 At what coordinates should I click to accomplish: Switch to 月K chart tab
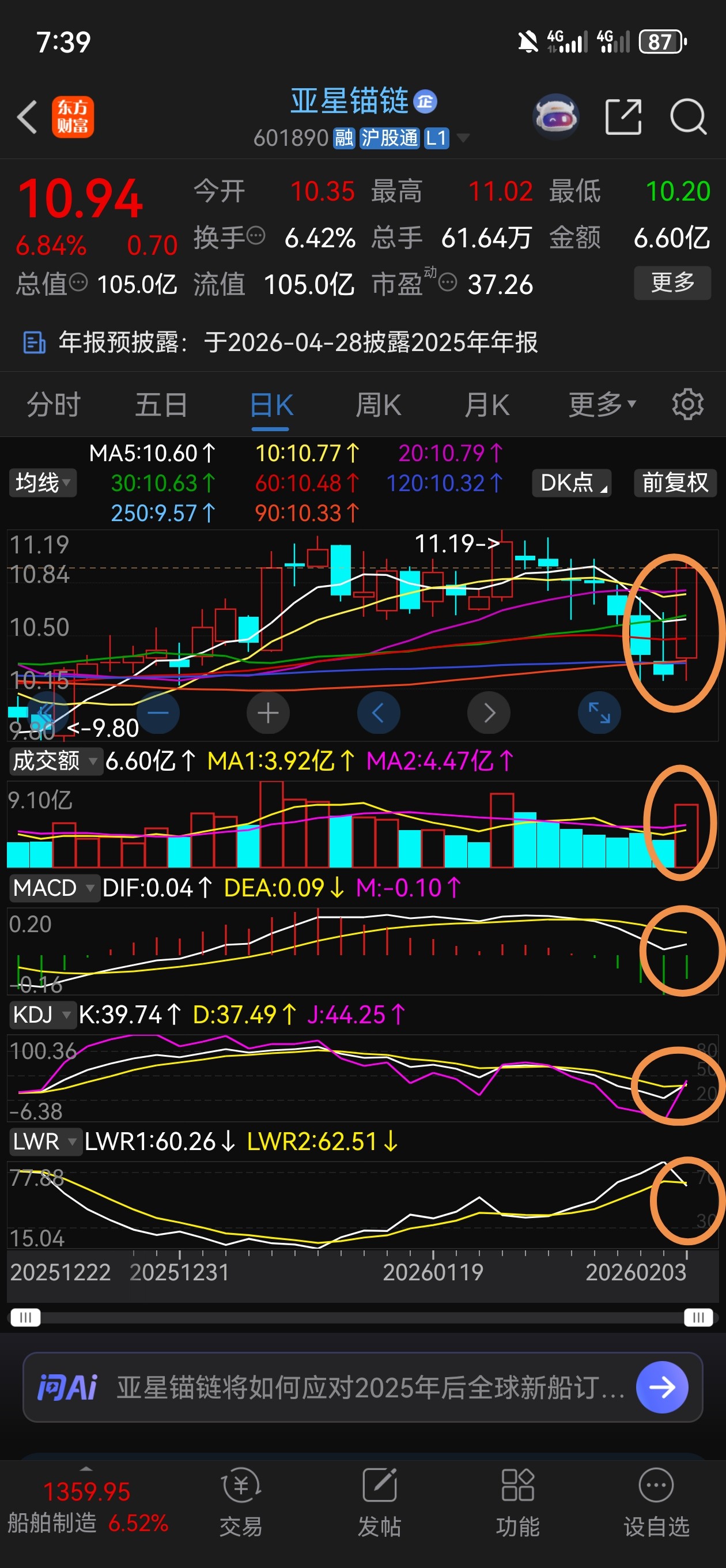point(486,405)
